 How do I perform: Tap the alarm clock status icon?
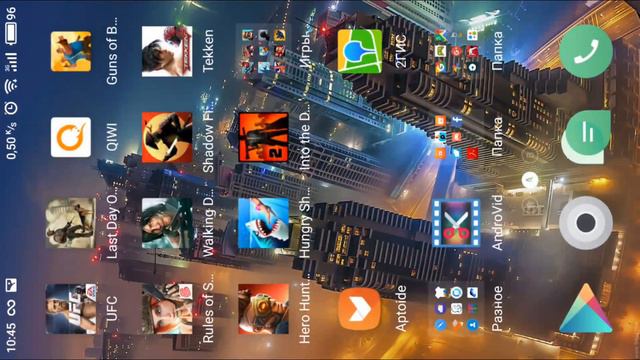[11, 108]
